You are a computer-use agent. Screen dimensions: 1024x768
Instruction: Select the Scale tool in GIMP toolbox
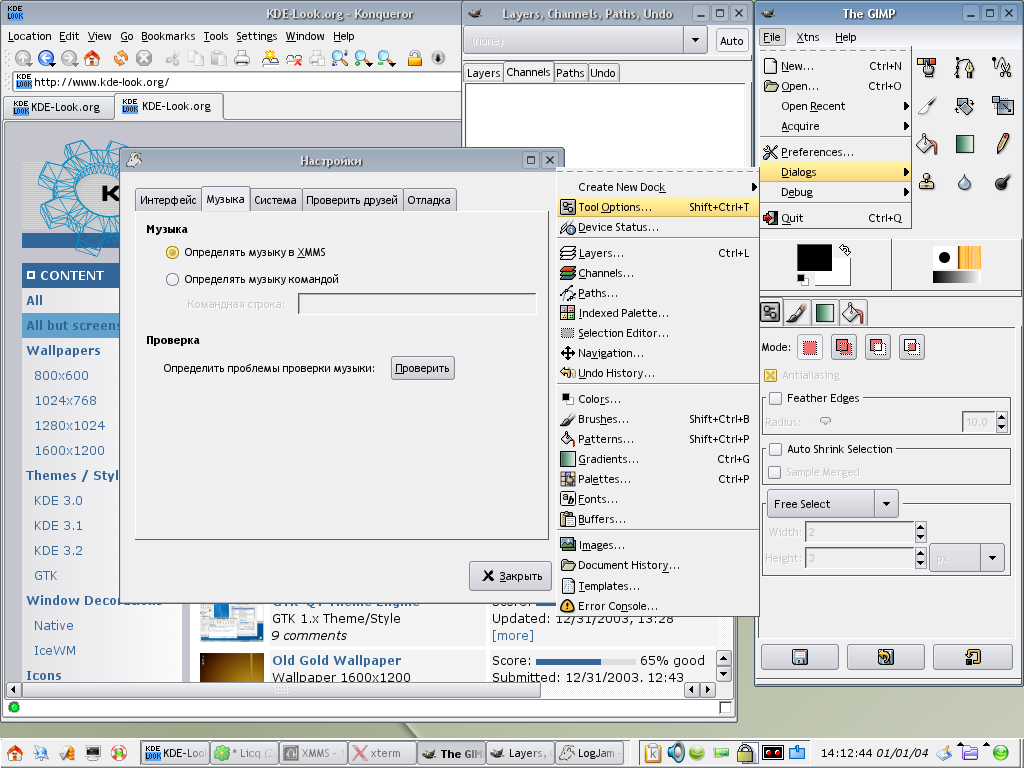point(1002,106)
